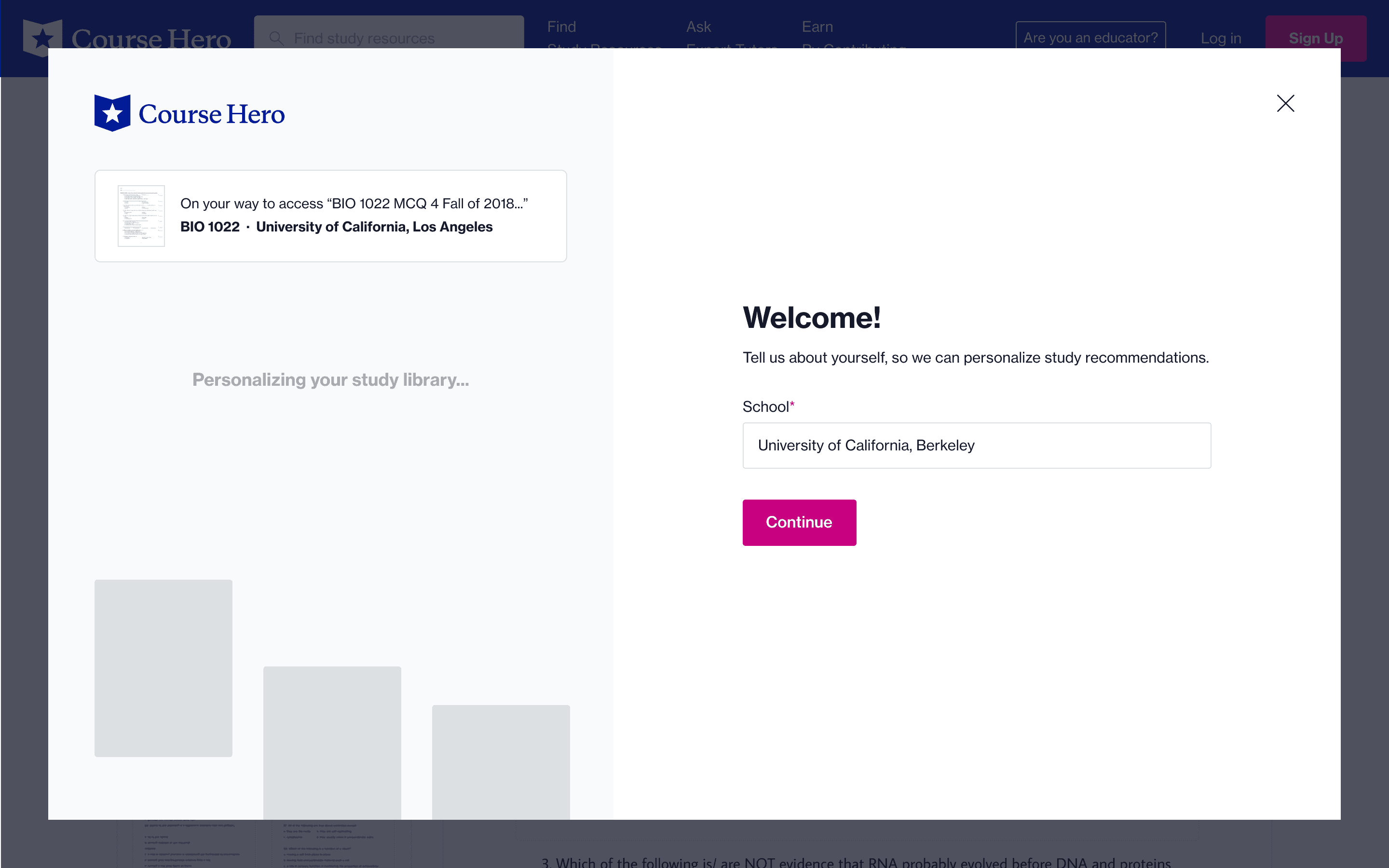Click the document access info card

point(330,216)
